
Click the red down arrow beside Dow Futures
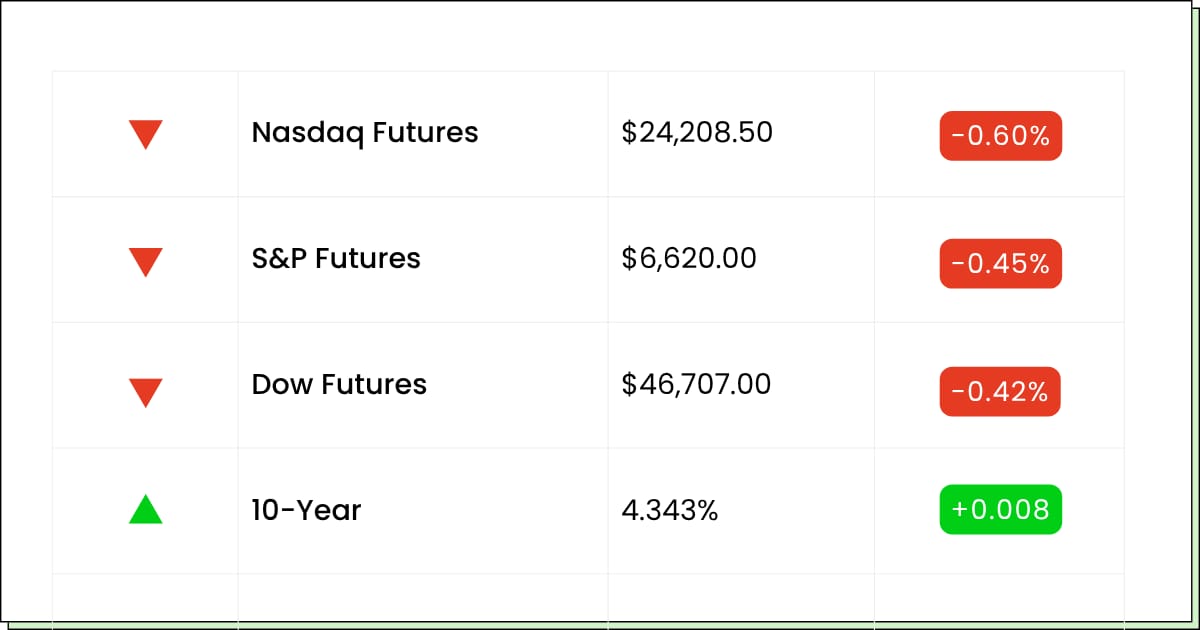(146, 391)
